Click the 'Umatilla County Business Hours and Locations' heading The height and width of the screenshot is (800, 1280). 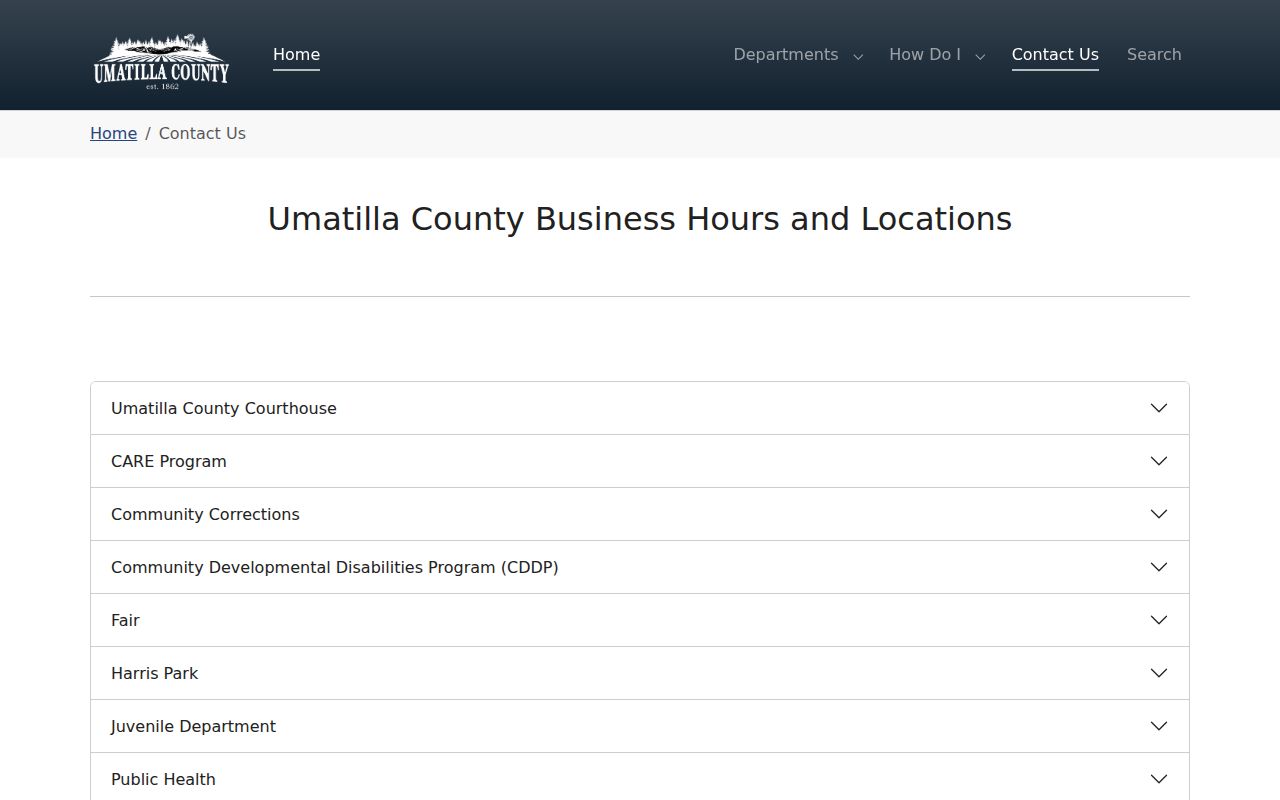click(x=640, y=219)
